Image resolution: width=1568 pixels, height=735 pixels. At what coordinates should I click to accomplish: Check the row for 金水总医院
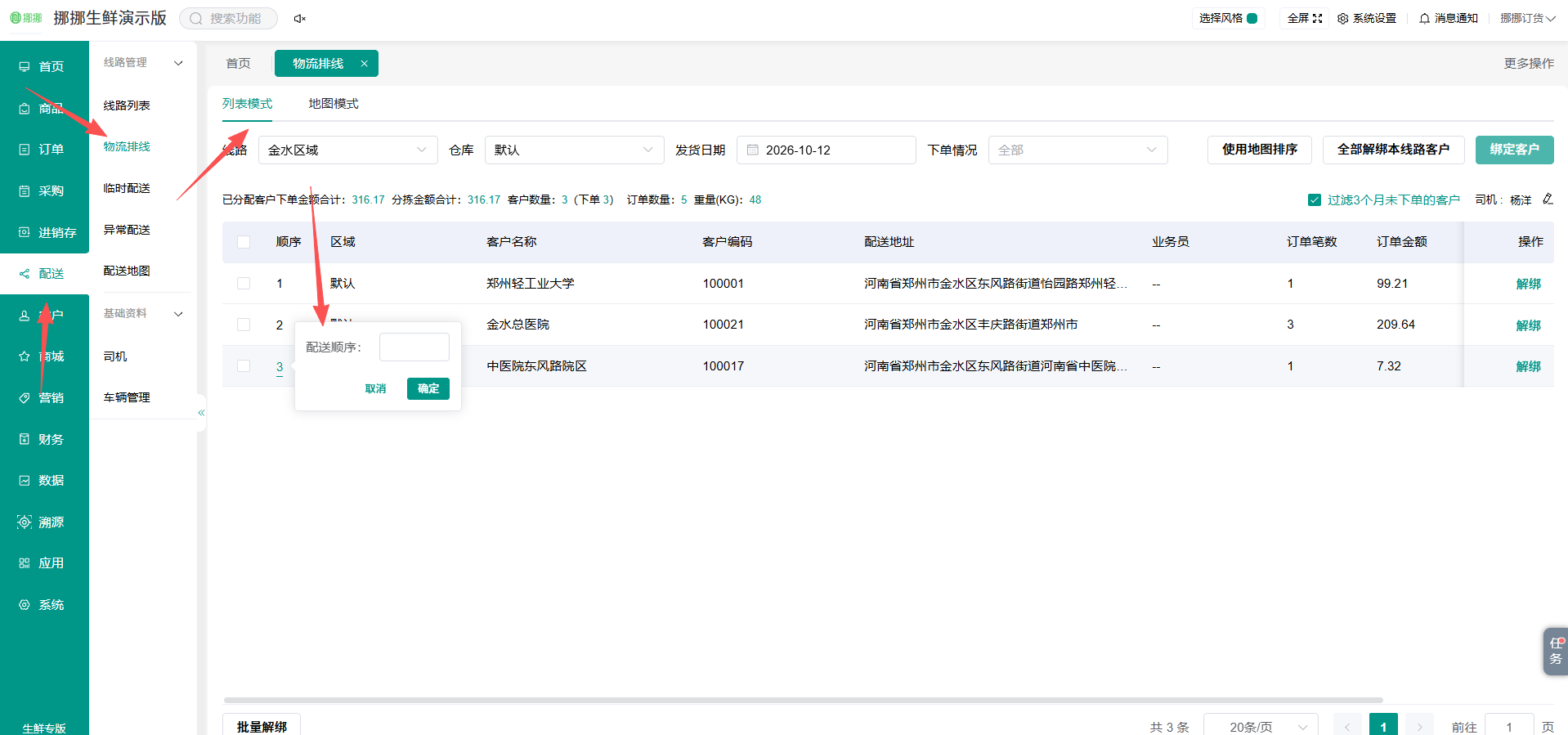click(x=244, y=325)
